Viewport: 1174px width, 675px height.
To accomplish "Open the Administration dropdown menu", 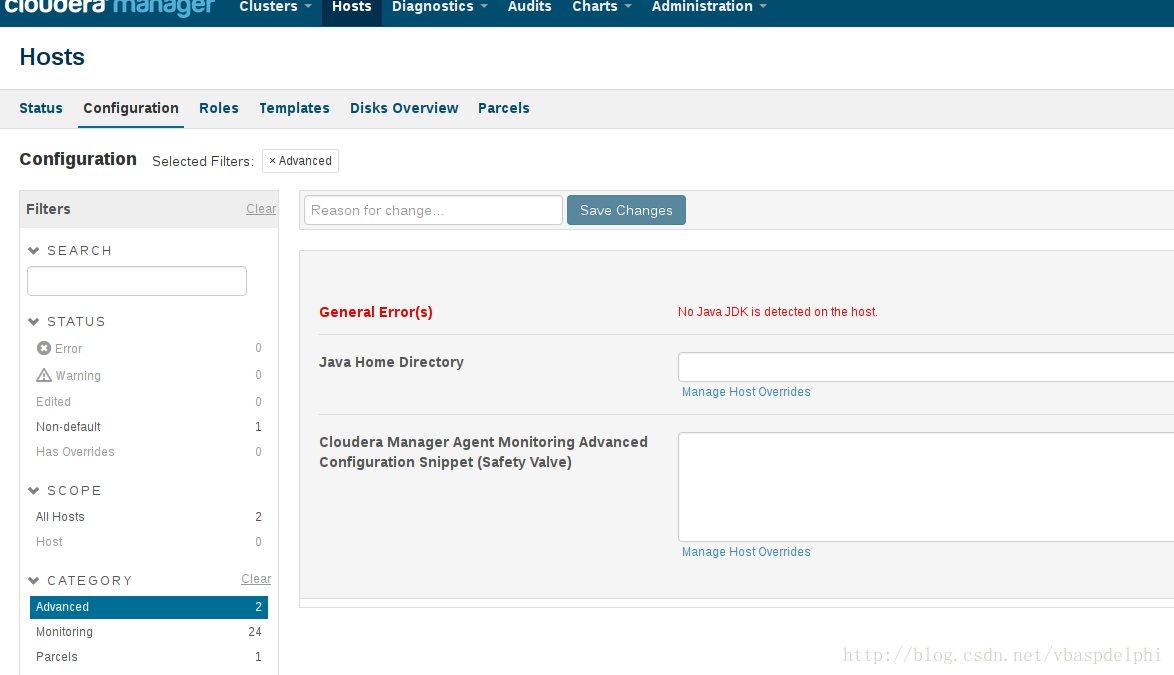I will tap(709, 7).
